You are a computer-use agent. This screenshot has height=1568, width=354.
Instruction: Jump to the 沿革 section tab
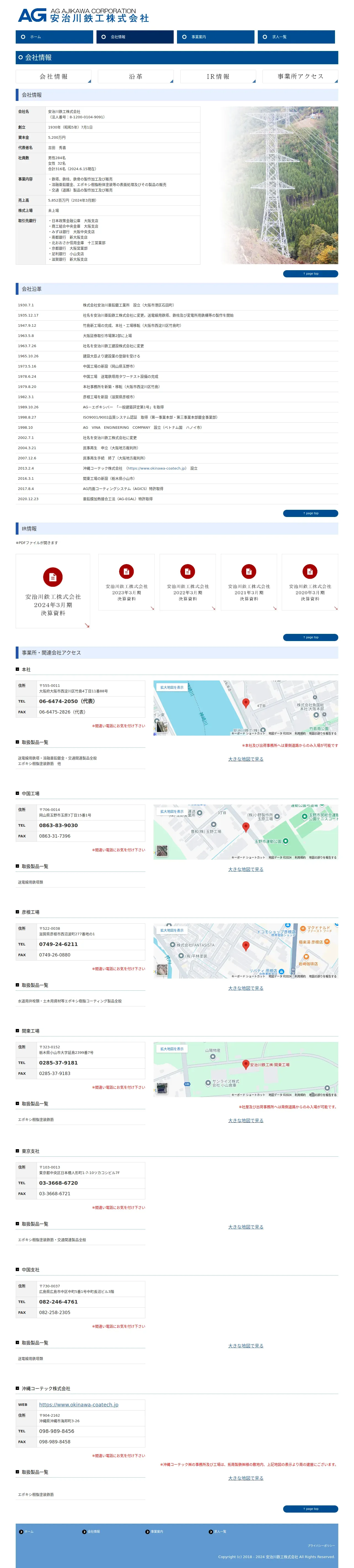(x=136, y=77)
